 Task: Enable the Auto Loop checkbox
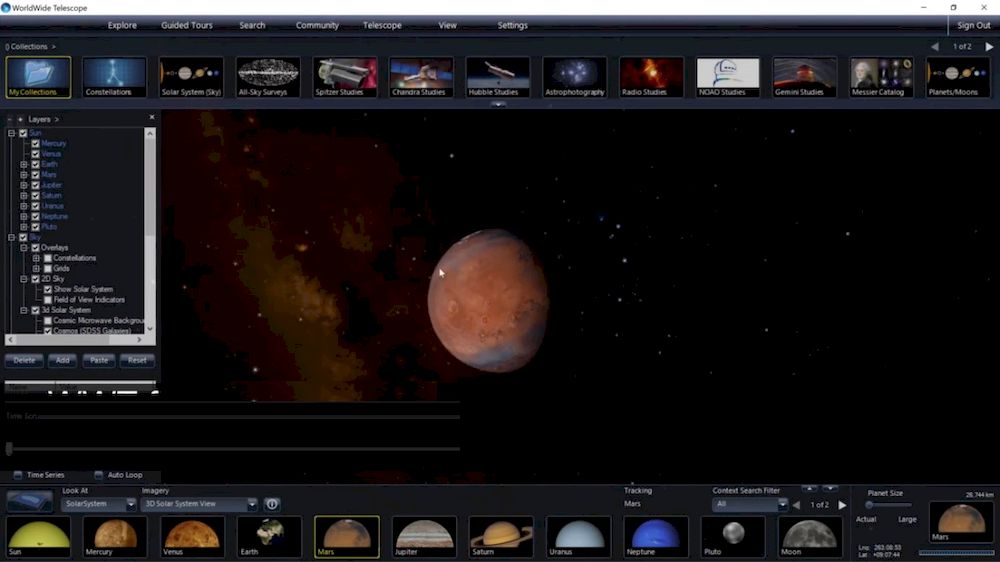(x=98, y=475)
